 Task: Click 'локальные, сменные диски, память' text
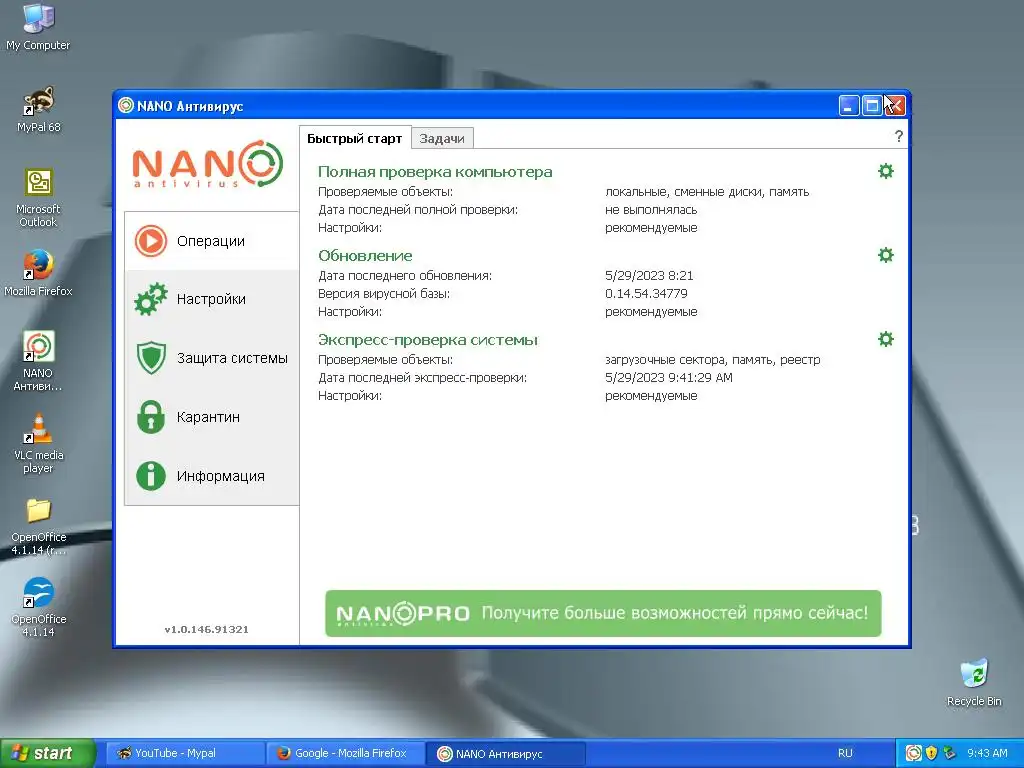click(707, 191)
